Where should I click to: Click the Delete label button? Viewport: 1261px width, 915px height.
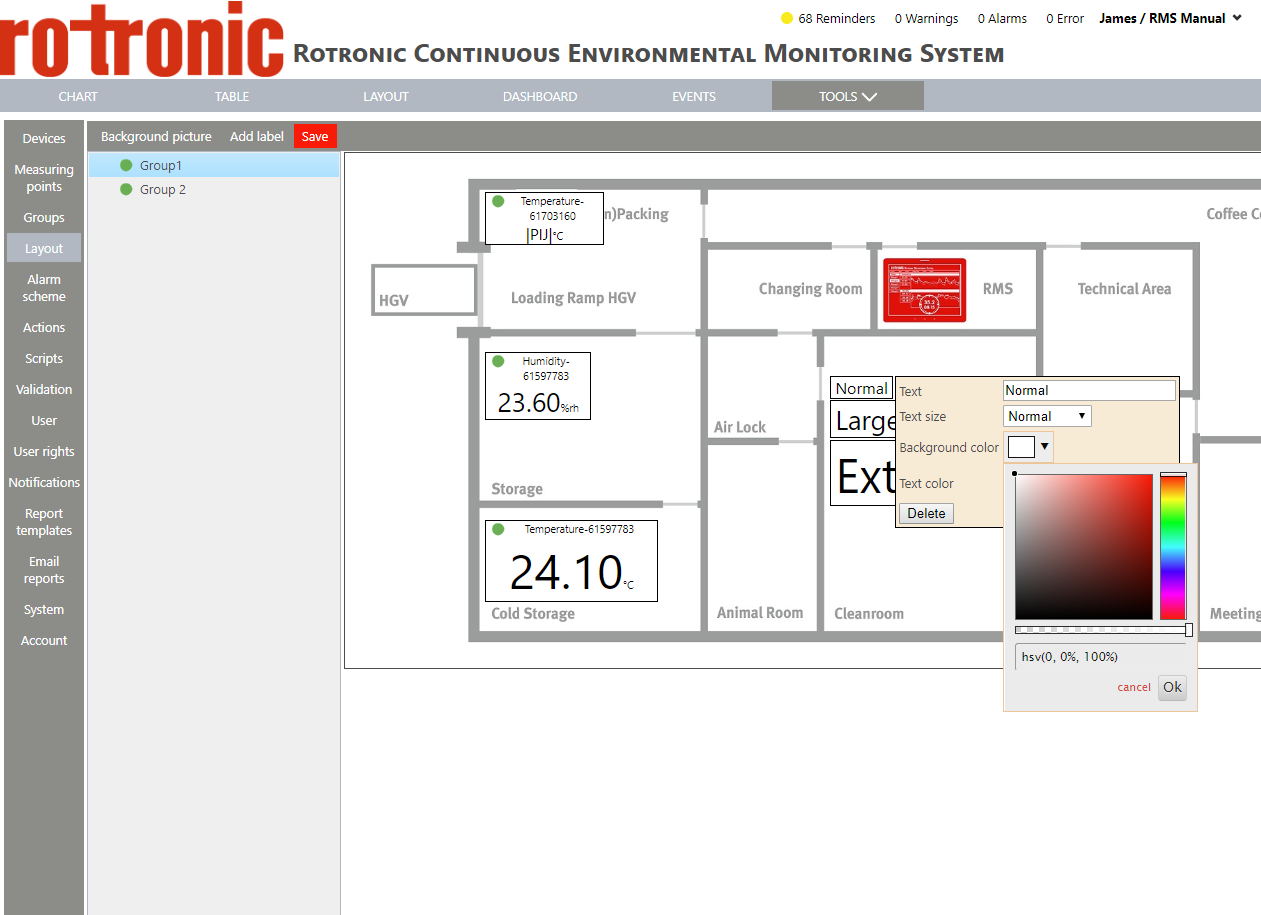pyautogui.click(x=926, y=513)
